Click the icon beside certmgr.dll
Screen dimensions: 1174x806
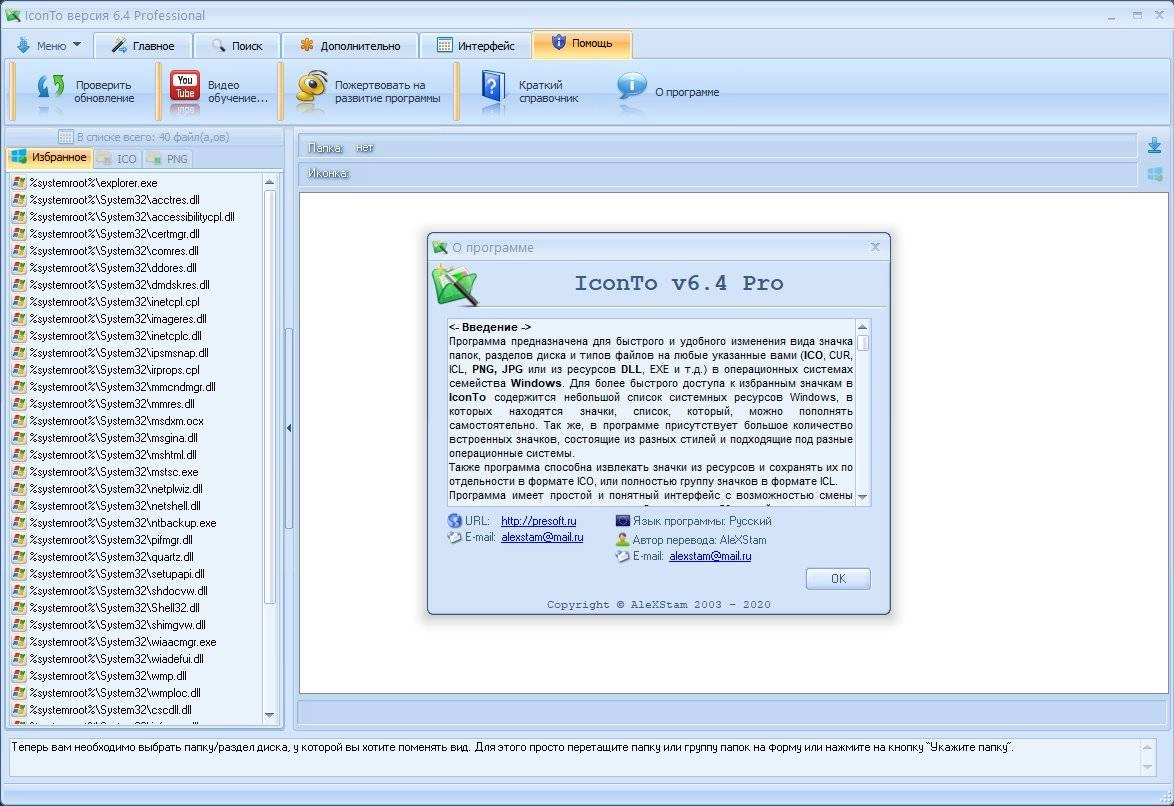point(19,234)
